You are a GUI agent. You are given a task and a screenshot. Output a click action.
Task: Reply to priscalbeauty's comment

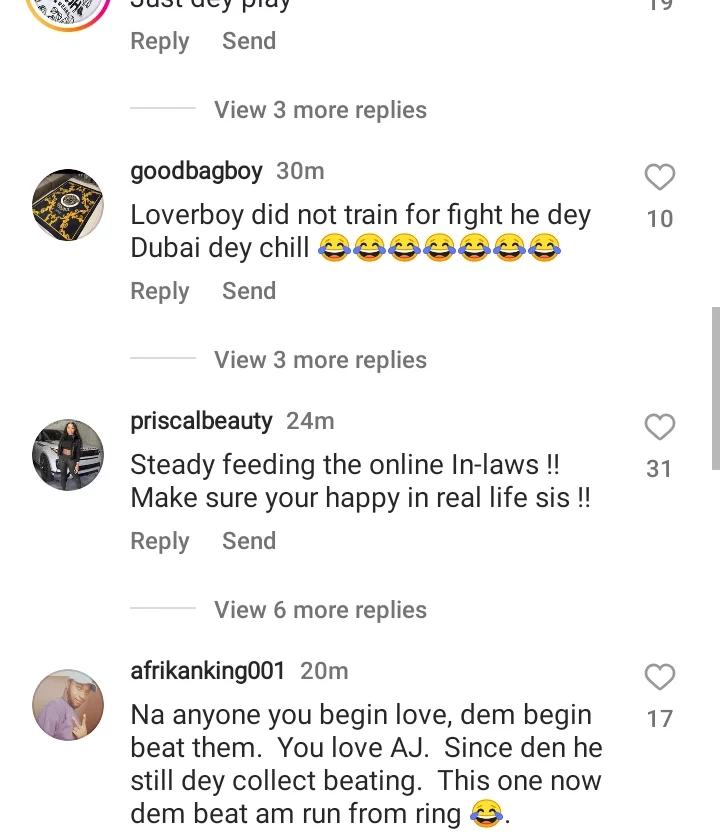coord(160,541)
